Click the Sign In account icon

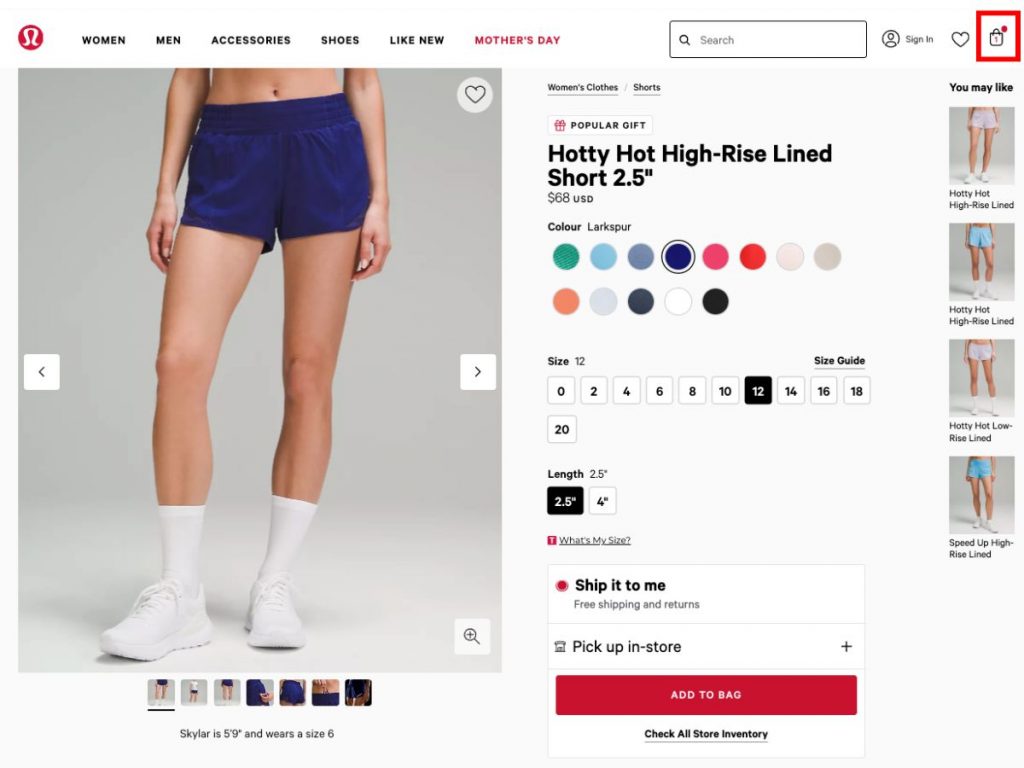pyautogui.click(x=891, y=39)
